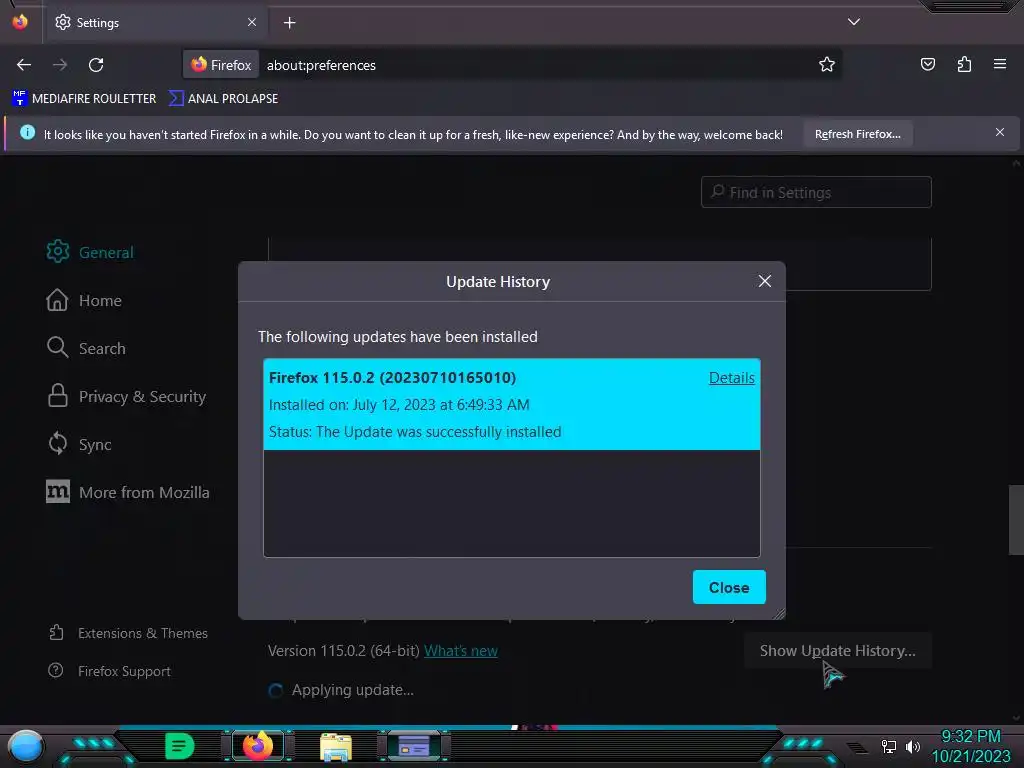Click the update status text line
The image size is (1024, 768).
415,432
